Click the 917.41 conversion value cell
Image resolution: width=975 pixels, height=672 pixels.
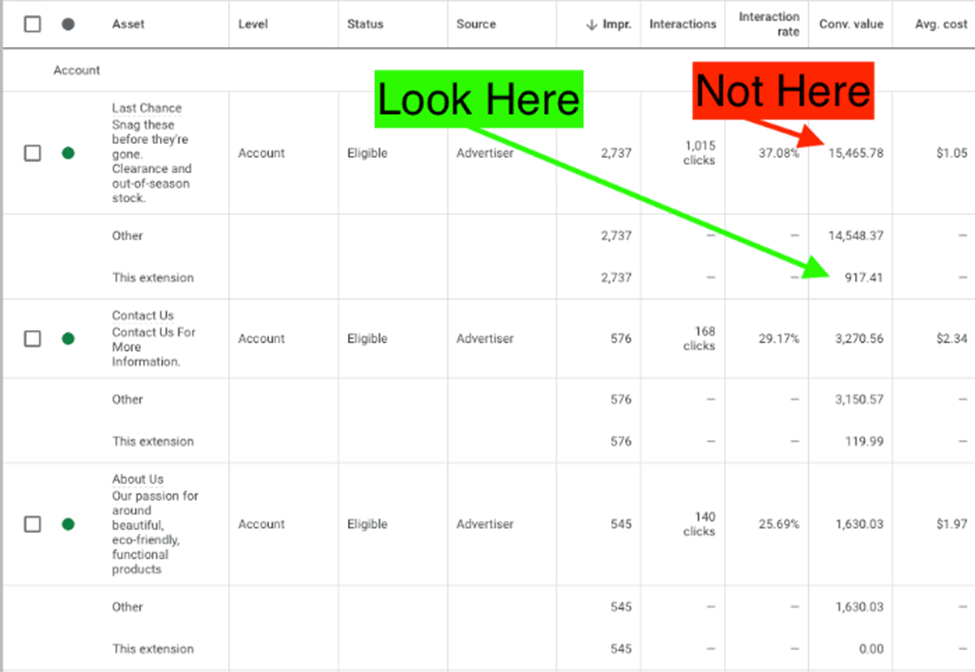click(x=863, y=278)
